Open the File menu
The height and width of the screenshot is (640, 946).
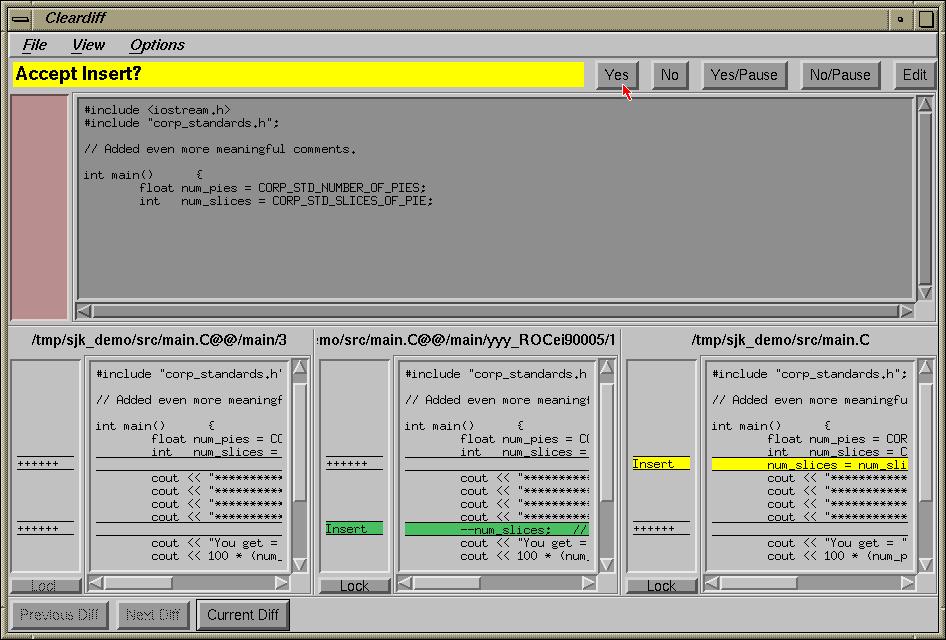[x=35, y=45]
